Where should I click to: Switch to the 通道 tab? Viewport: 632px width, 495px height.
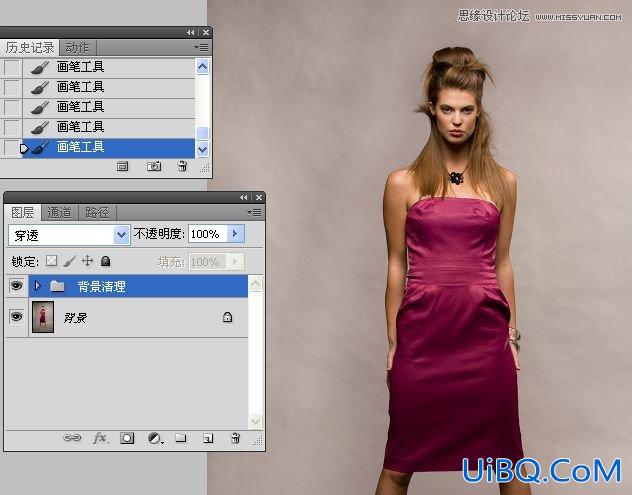60,212
